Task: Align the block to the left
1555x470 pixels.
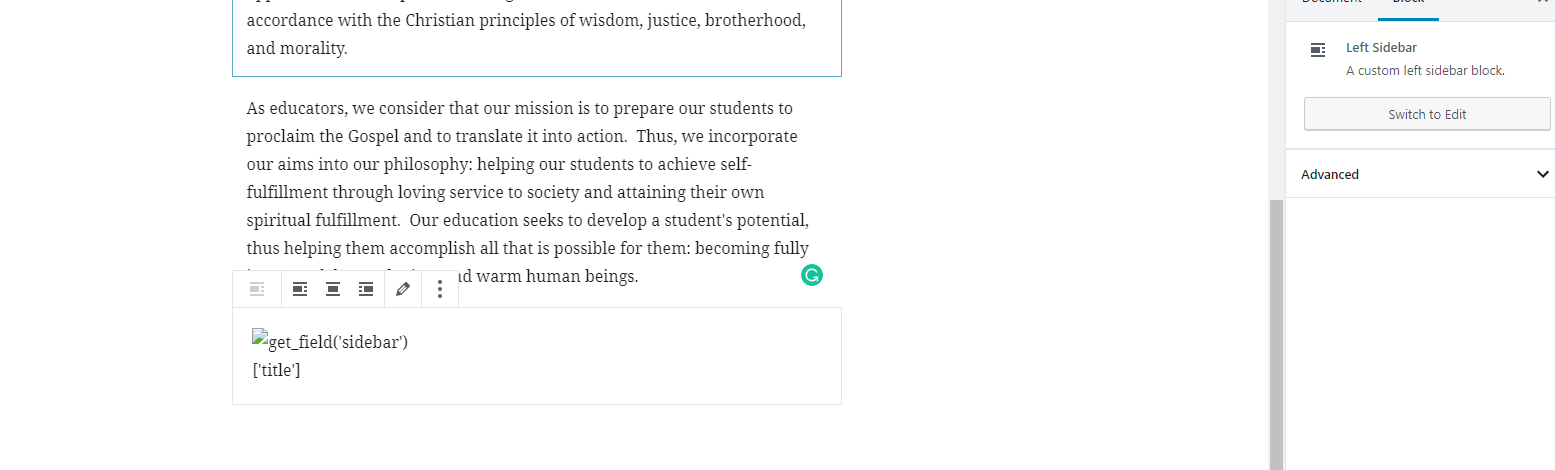Action: [x=300, y=289]
